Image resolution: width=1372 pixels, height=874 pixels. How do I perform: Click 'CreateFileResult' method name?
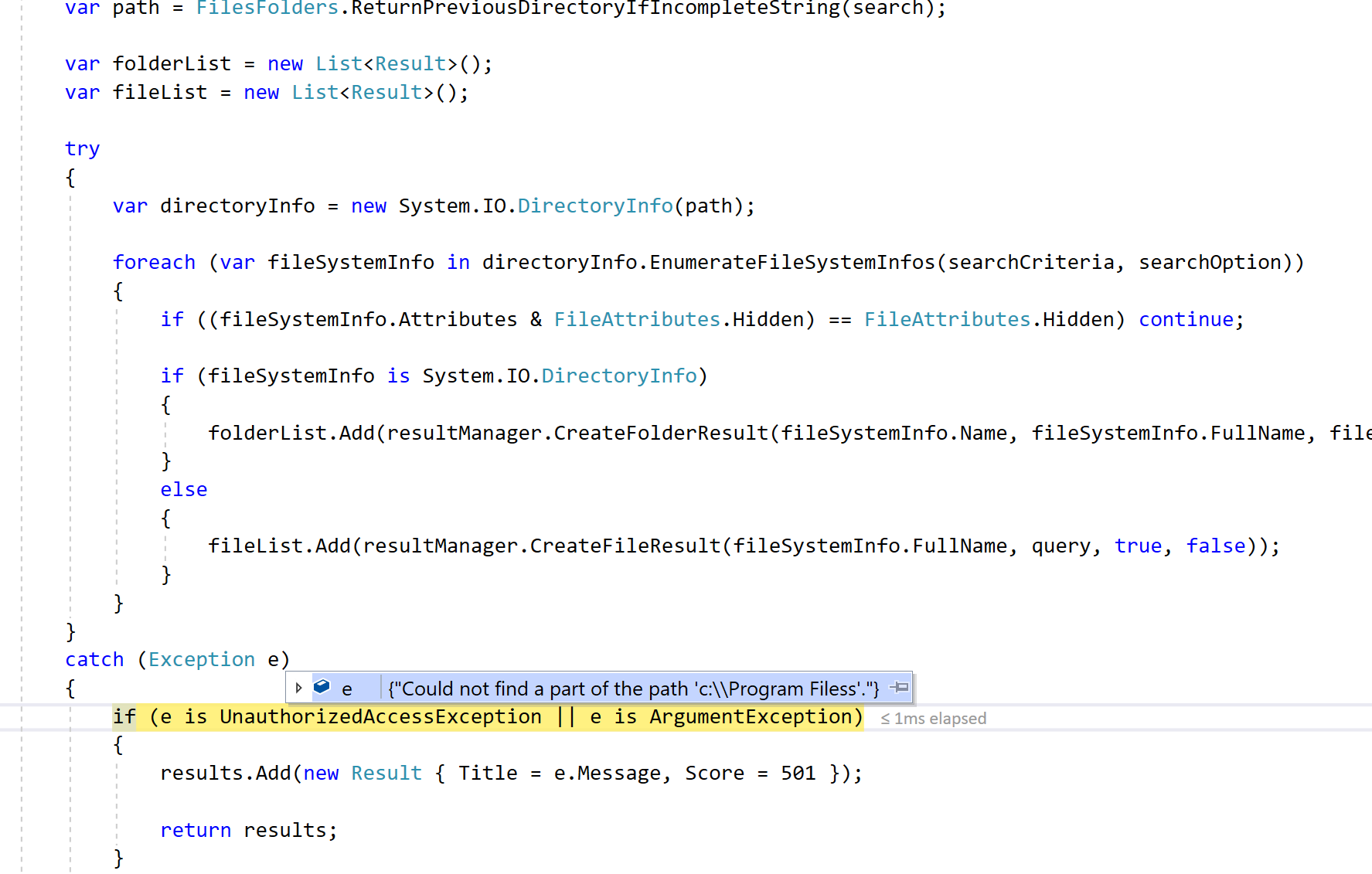tap(625, 546)
